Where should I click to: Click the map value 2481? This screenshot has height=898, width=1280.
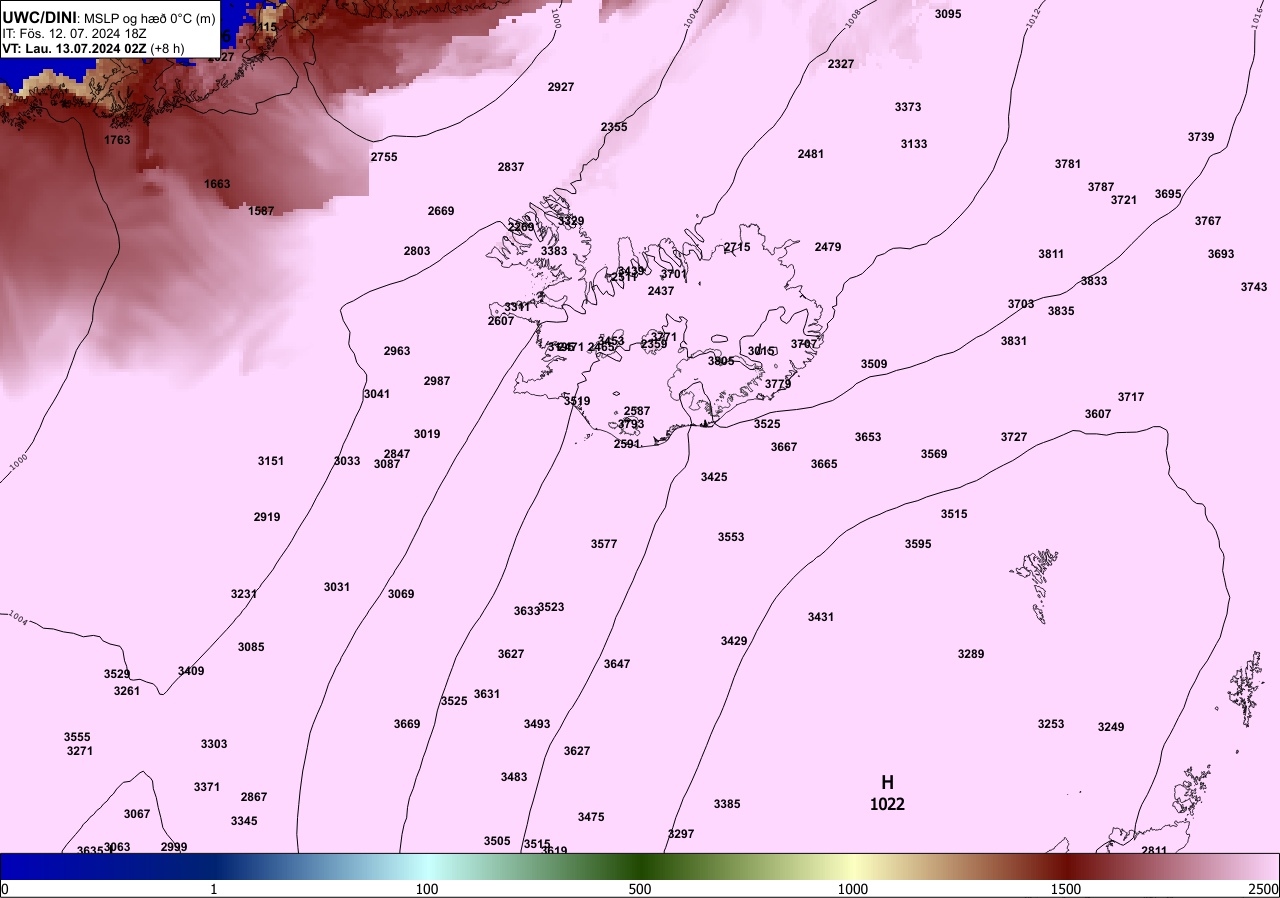pyautogui.click(x=811, y=154)
